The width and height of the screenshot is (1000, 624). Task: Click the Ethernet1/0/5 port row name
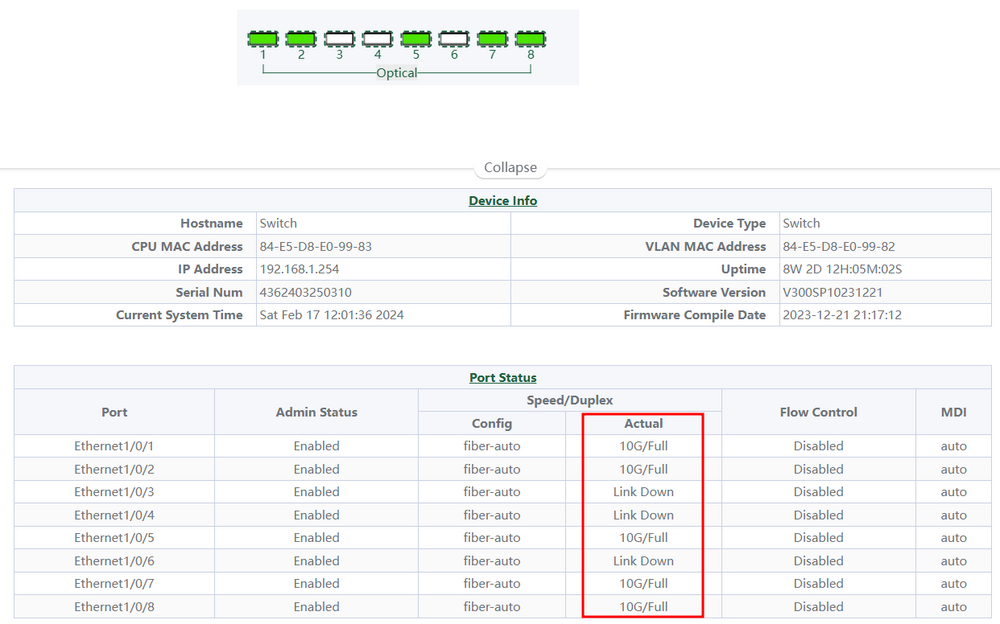[114, 538]
